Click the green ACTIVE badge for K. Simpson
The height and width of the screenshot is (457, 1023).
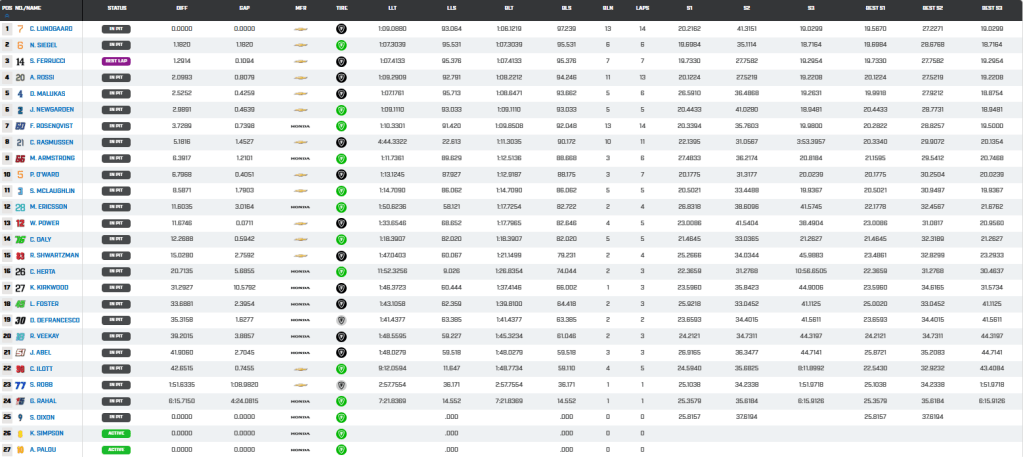[116, 433]
